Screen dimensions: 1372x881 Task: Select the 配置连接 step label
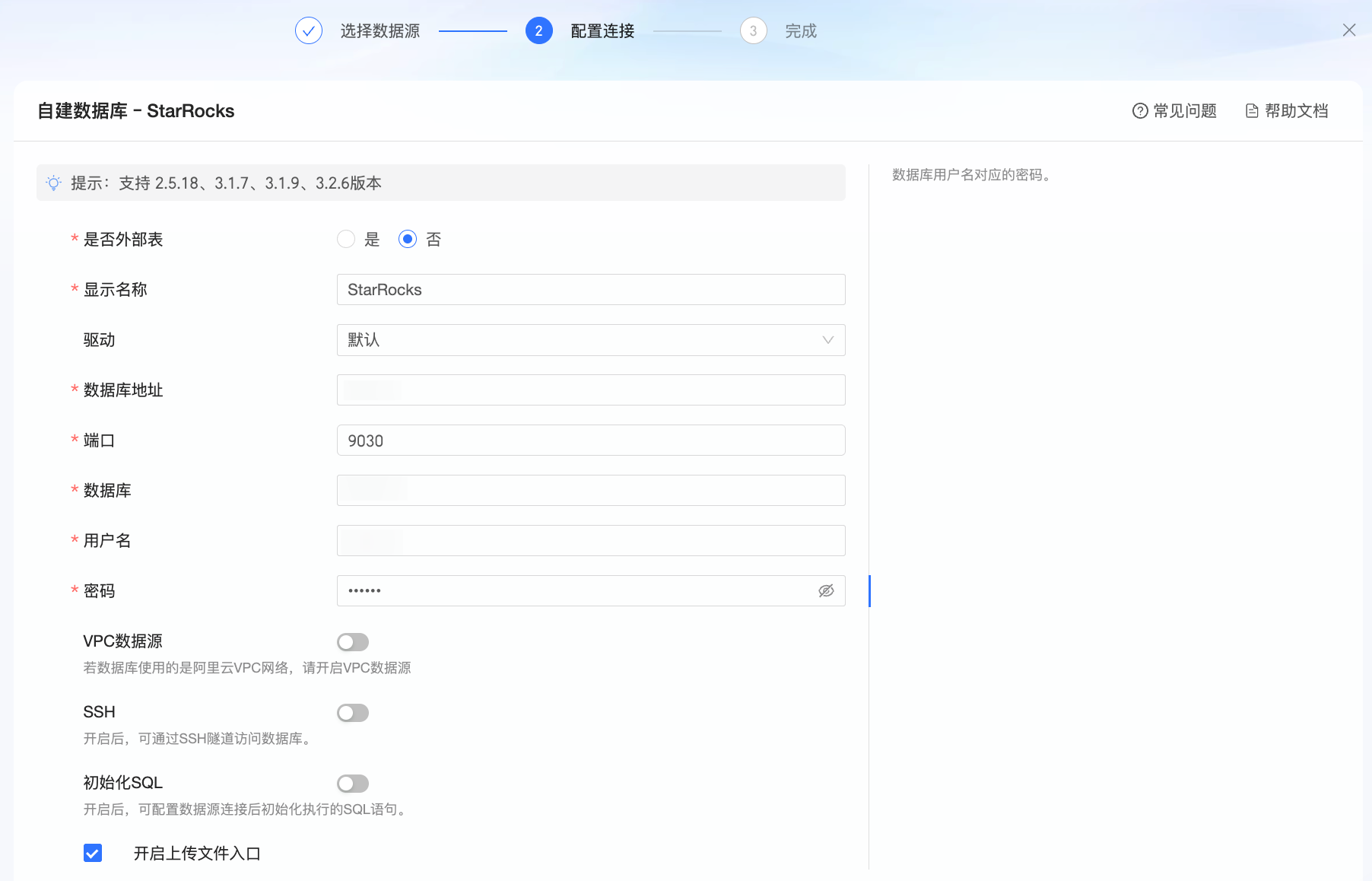(x=602, y=31)
